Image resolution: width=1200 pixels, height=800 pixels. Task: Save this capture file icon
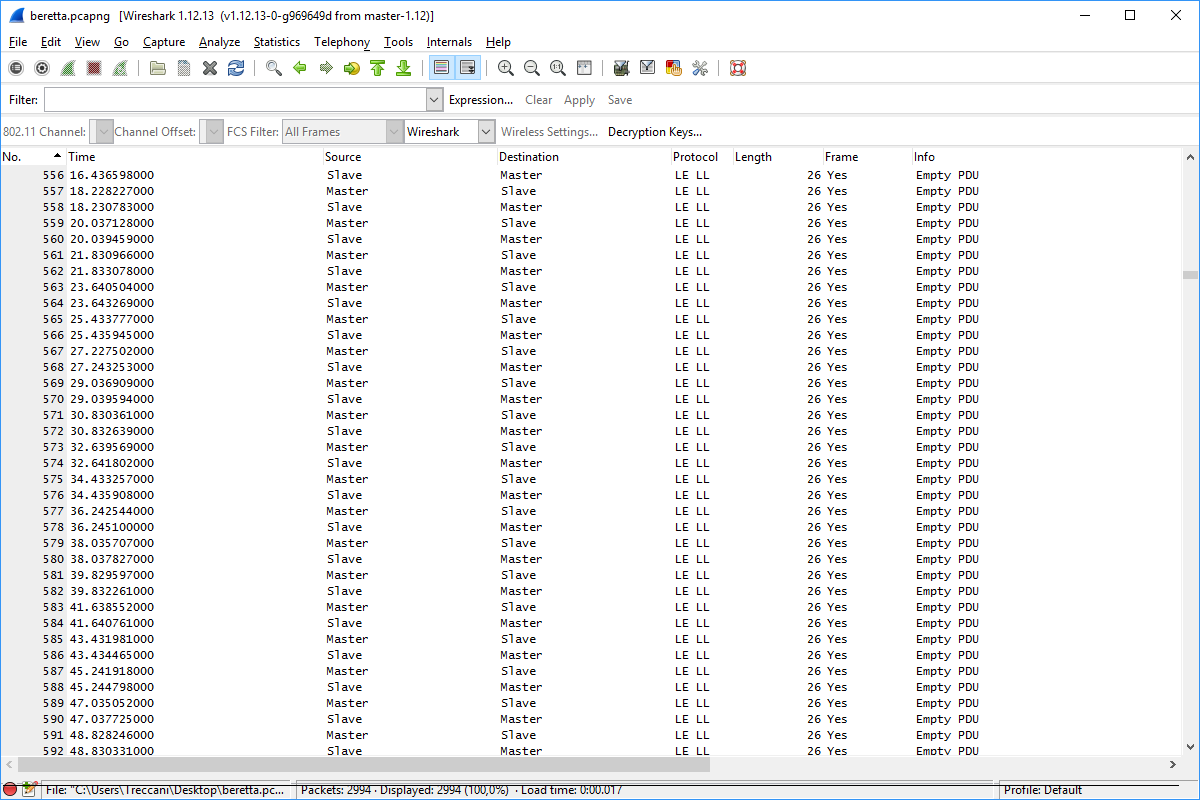coord(184,68)
